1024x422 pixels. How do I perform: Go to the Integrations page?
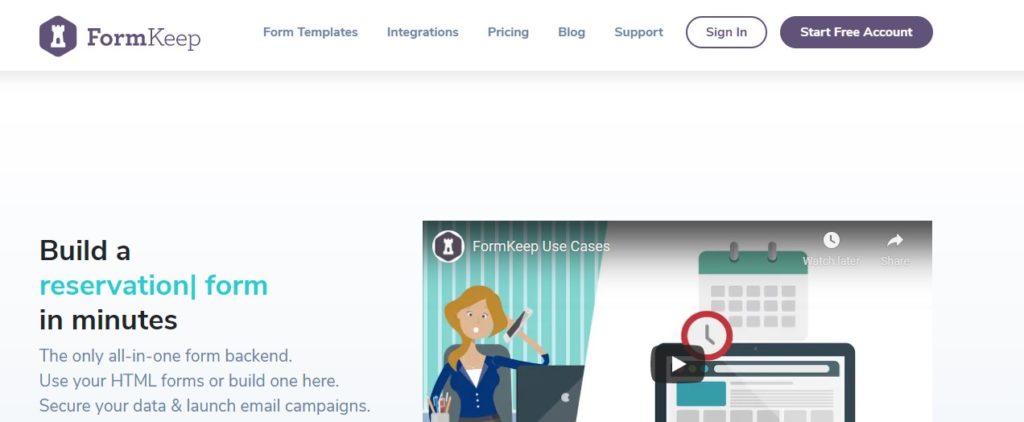pyautogui.click(x=423, y=32)
